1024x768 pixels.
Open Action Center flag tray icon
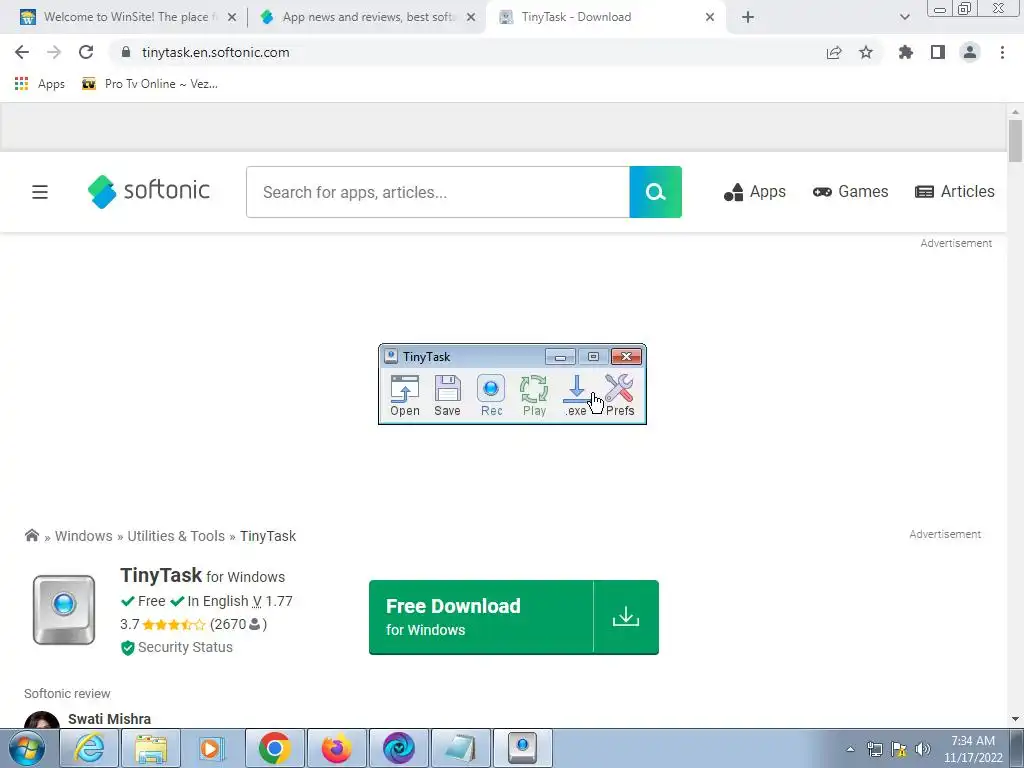click(x=899, y=749)
